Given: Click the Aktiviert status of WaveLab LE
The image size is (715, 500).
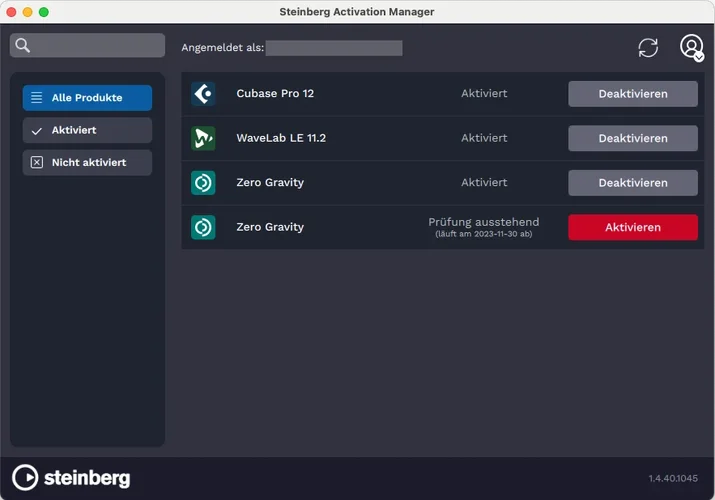Looking at the screenshot, I should pos(484,138).
